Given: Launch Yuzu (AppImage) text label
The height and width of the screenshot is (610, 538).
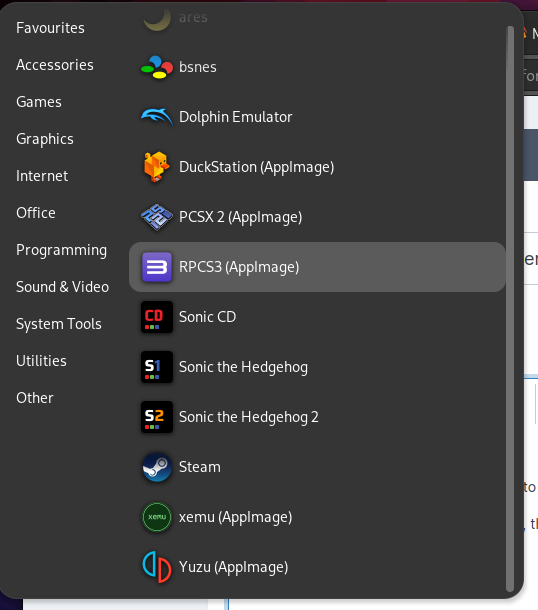Looking at the screenshot, I should [233, 567].
